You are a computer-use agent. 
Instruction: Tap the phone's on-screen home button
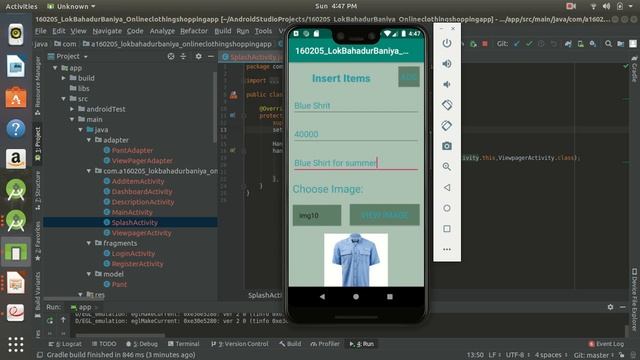tap(356, 297)
